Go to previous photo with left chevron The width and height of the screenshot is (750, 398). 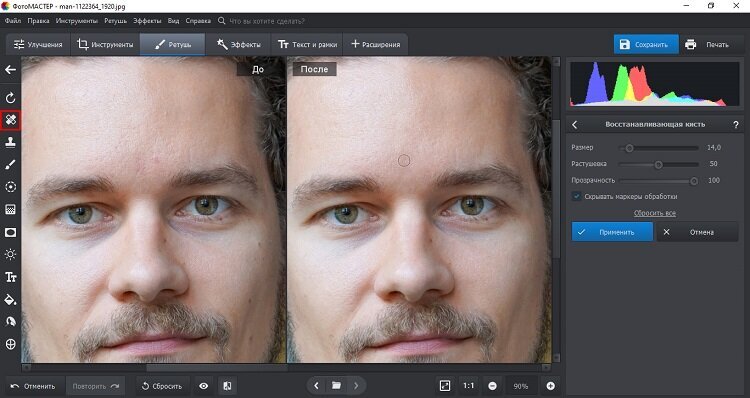(316, 386)
